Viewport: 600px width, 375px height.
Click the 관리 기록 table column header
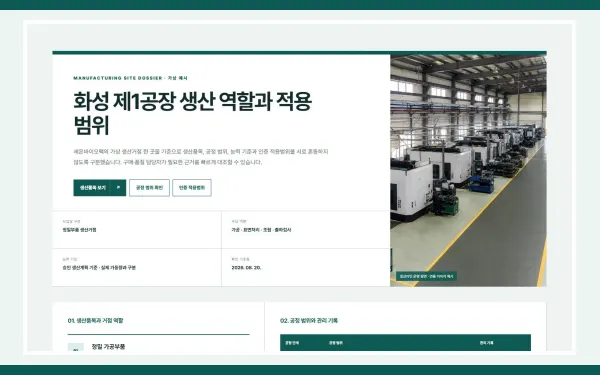[x=486, y=343]
